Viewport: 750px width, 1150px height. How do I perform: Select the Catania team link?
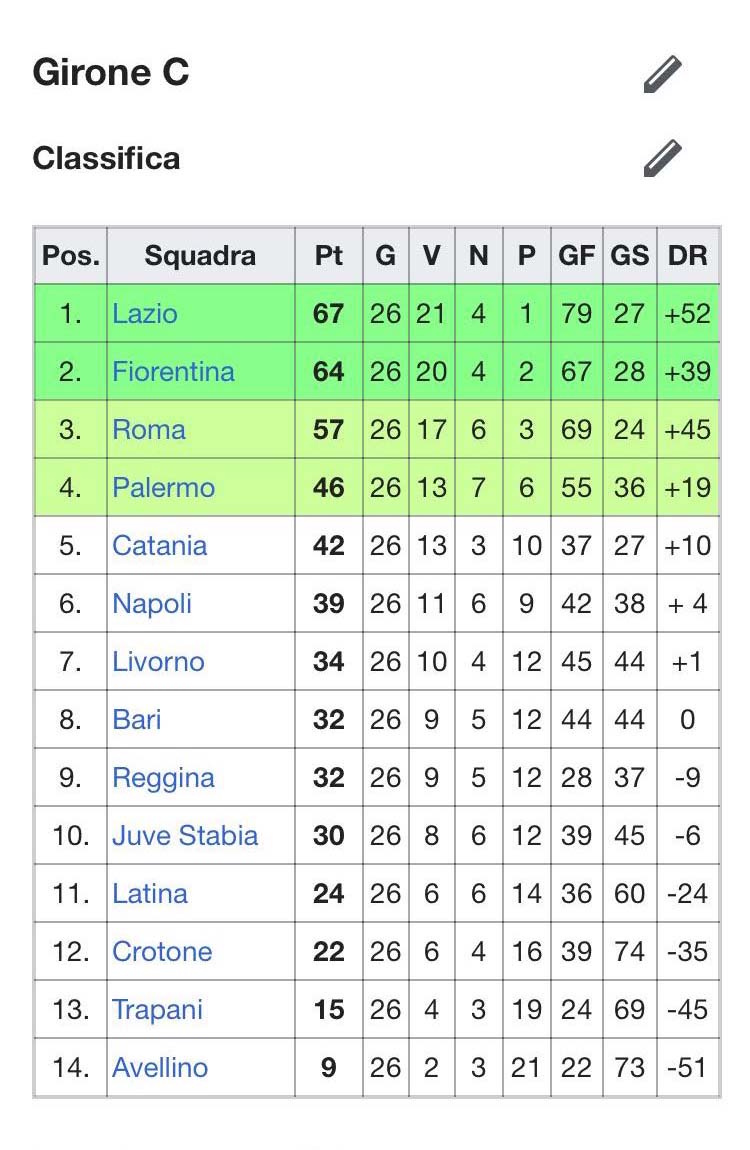[160, 546]
